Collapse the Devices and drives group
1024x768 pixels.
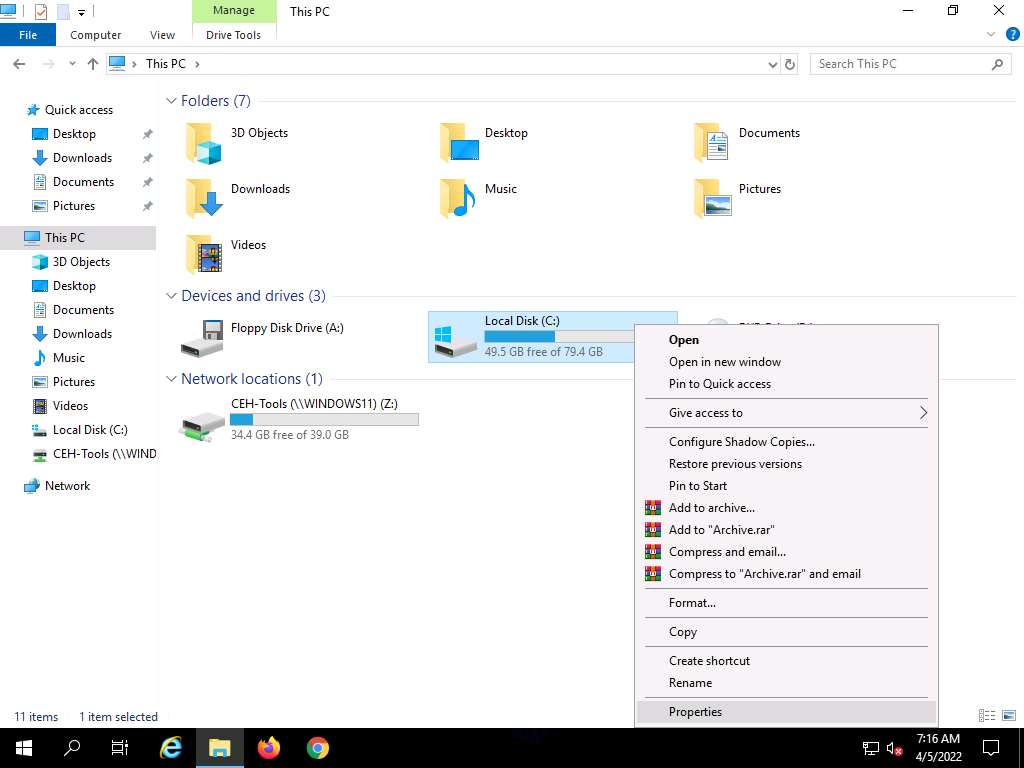(x=171, y=296)
